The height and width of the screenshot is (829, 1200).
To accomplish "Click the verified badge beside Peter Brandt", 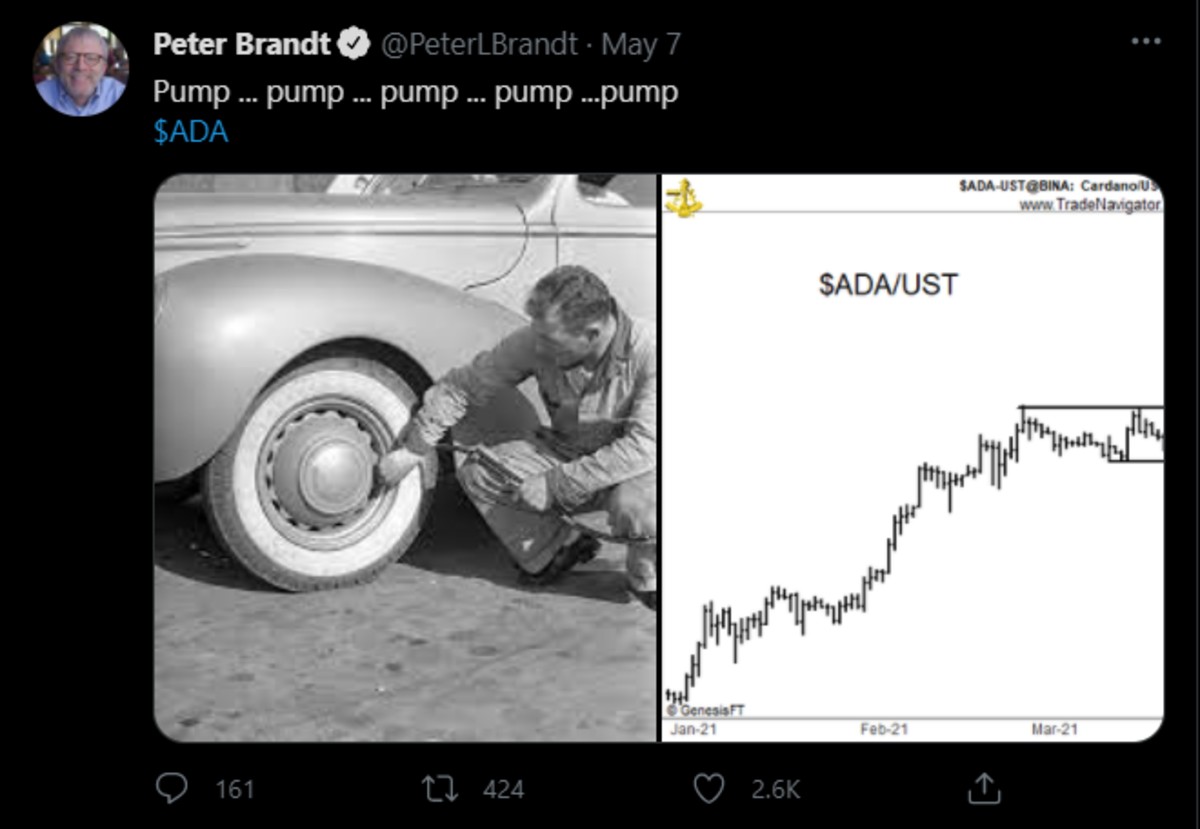I will (353, 44).
